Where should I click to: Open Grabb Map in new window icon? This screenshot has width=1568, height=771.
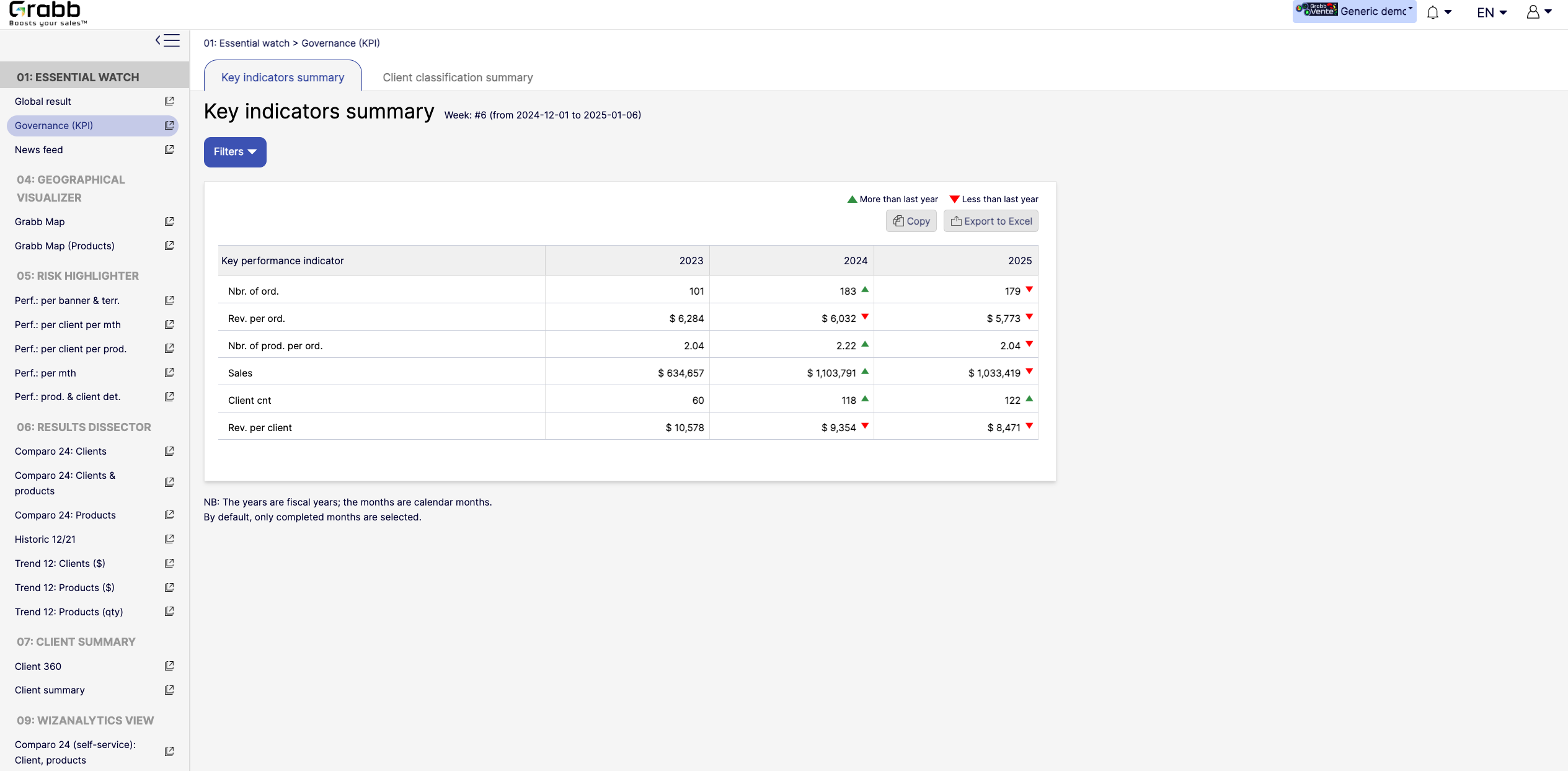[169, 221]
